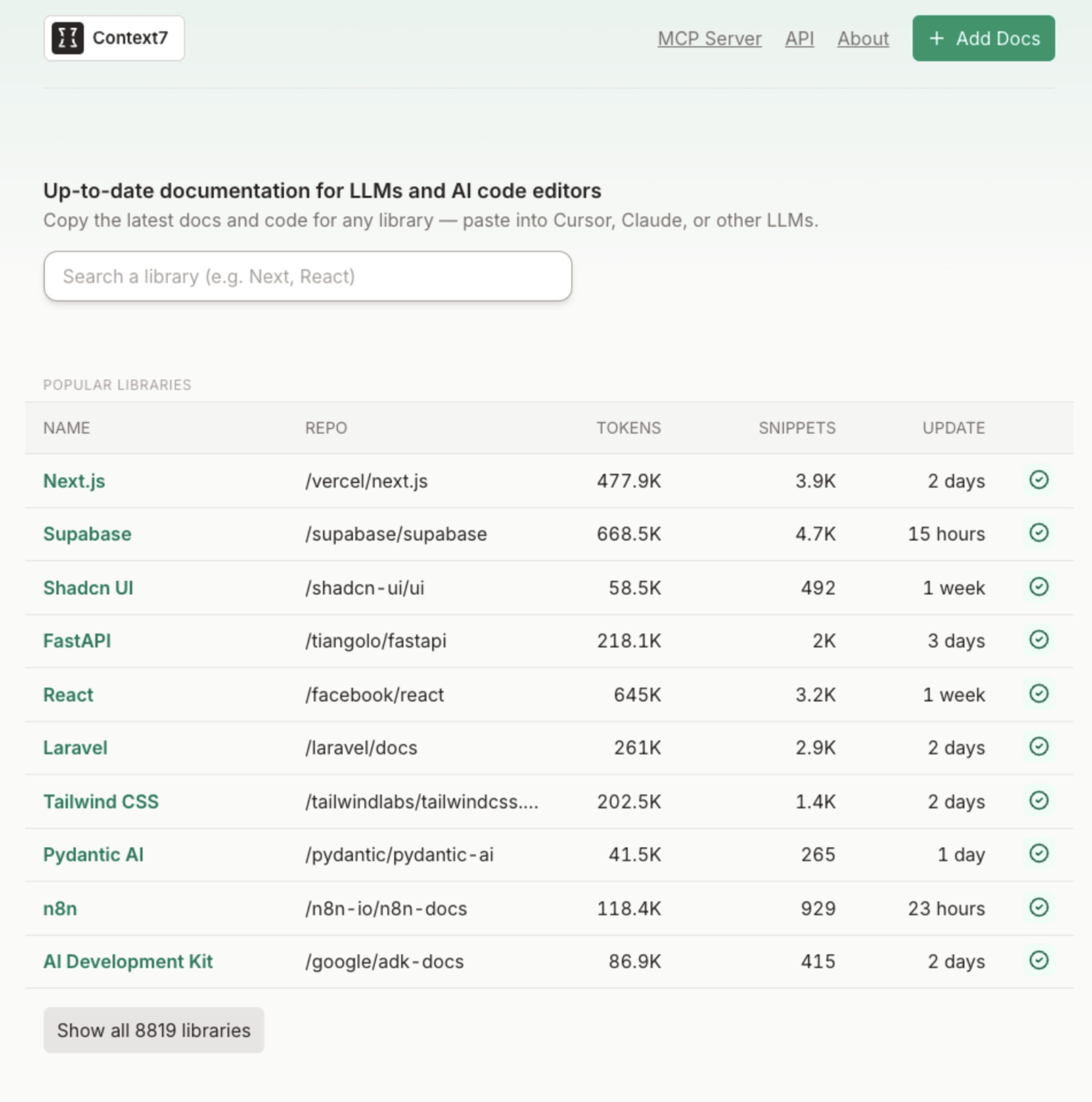
Task: Click the check-circle icon in Laravel row
Action: pos(1038,747)
